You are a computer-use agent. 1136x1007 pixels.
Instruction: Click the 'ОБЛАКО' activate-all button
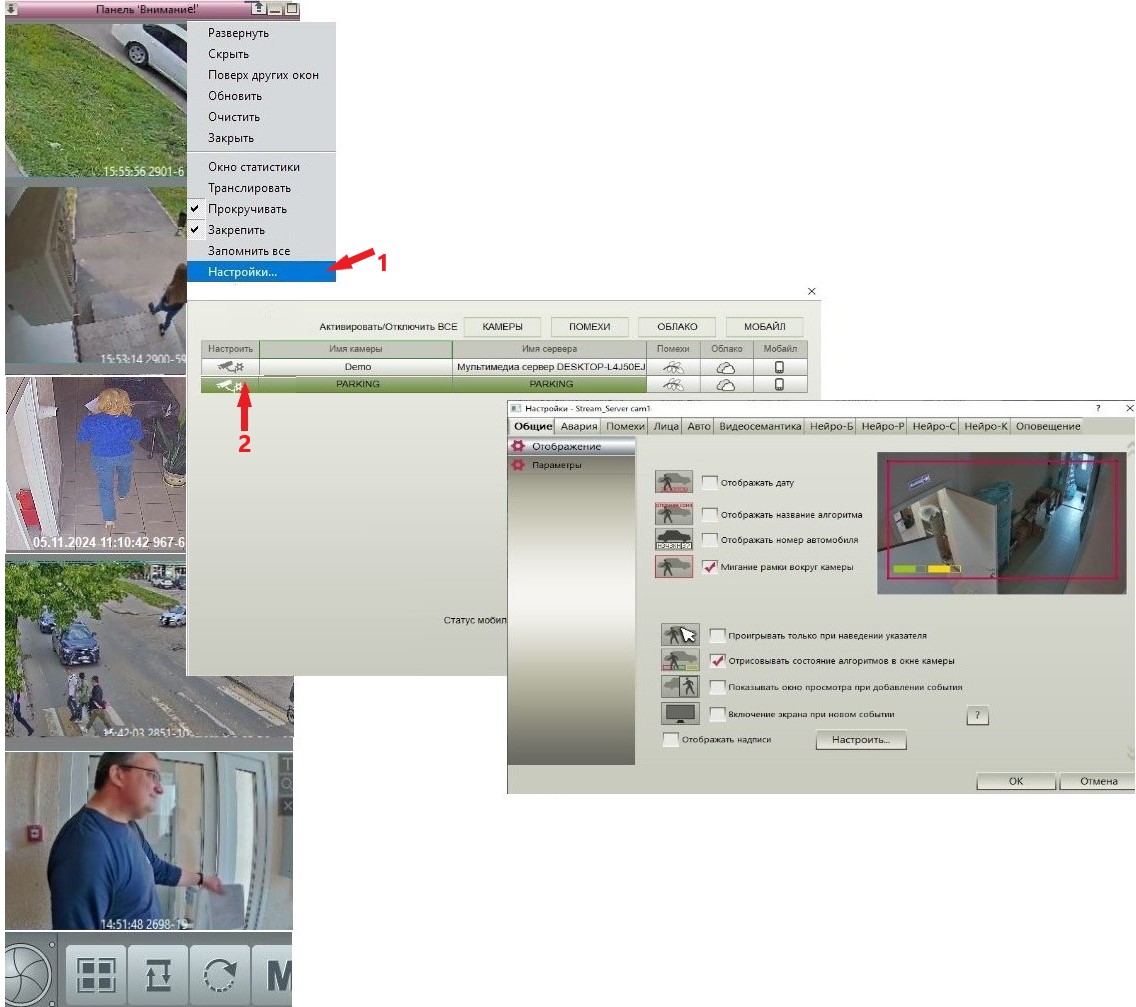pos(677,327)
